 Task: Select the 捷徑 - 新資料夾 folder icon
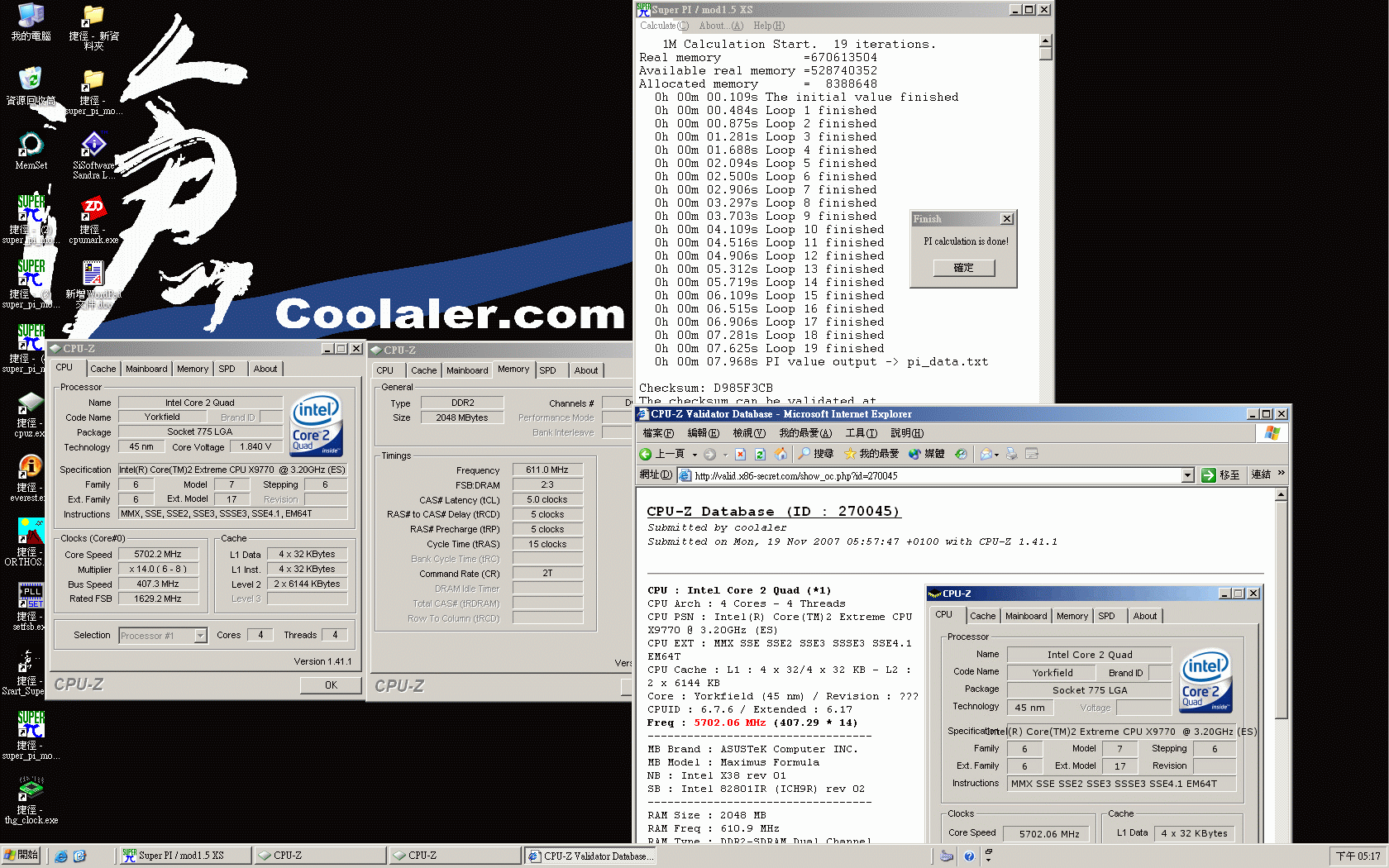93,26
